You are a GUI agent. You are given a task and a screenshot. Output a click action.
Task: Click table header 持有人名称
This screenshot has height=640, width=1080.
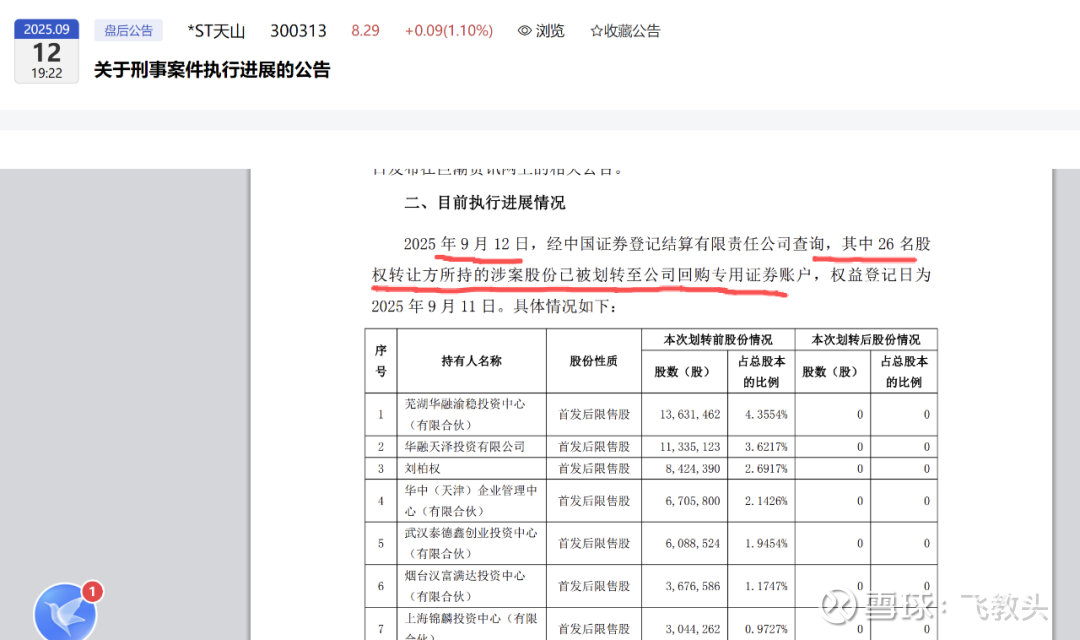pyautogui.click(x=472, y=361)
